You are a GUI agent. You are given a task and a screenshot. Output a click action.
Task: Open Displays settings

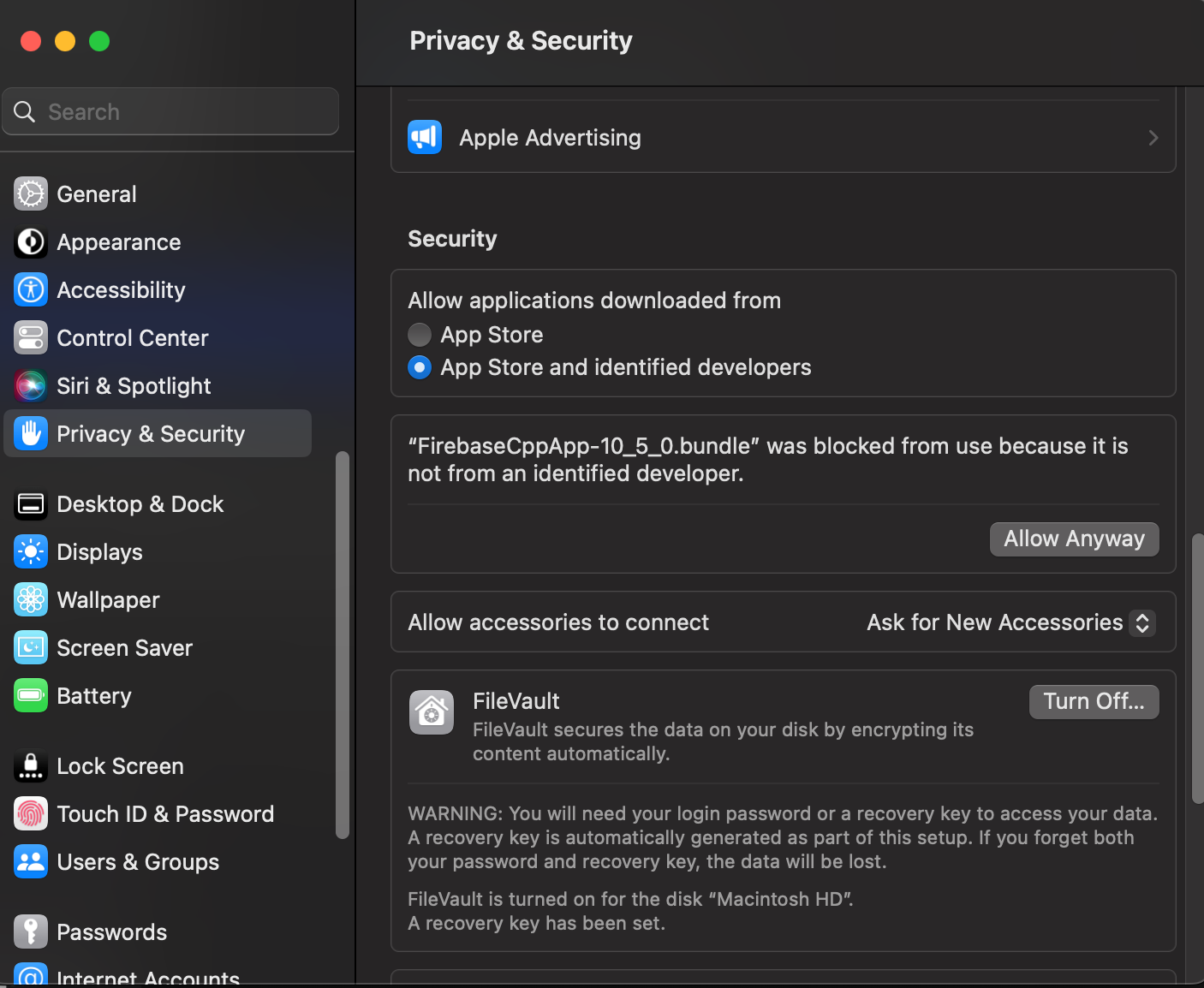pos(158,552)
